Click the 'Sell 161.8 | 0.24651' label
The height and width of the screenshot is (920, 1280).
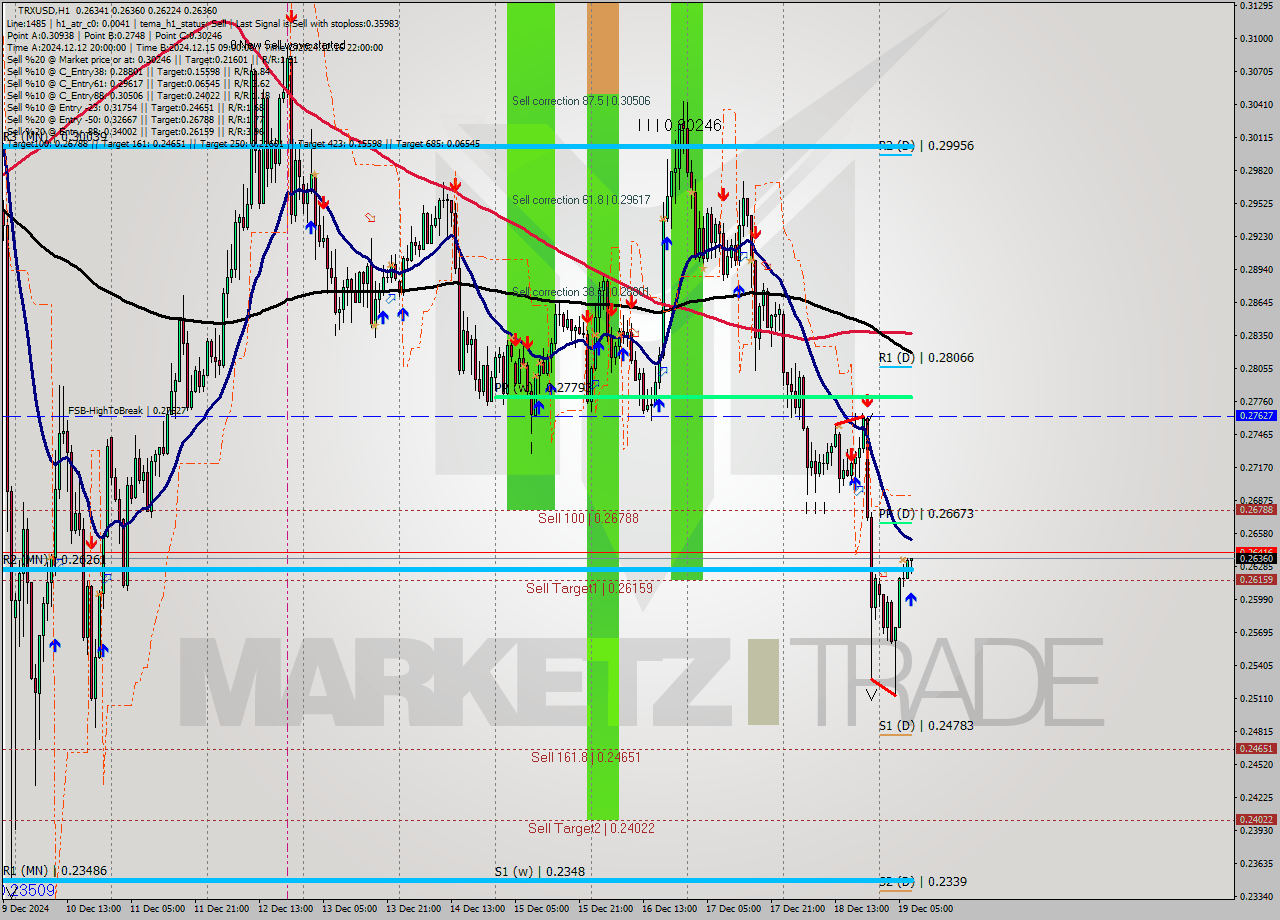[x=586, y=758]
